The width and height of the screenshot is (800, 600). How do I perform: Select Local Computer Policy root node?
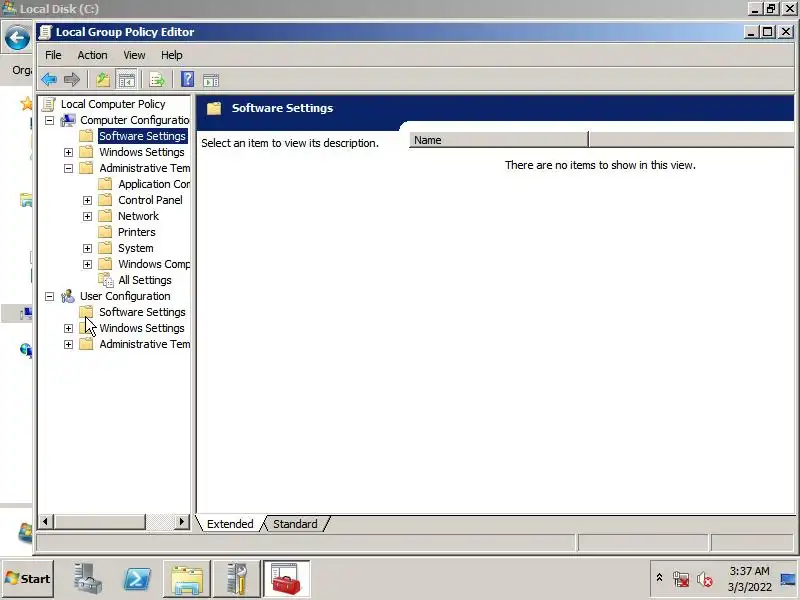coord(113,104)
